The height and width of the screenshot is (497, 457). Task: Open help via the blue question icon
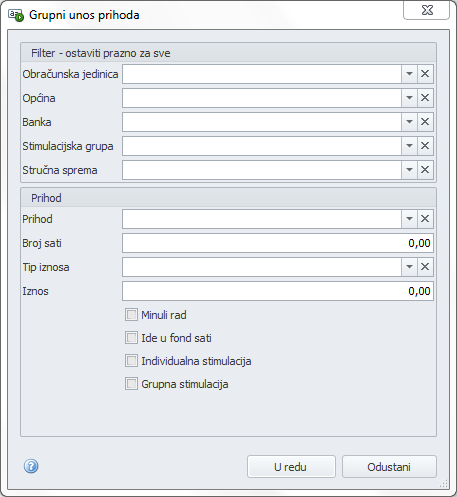[31, 466]
